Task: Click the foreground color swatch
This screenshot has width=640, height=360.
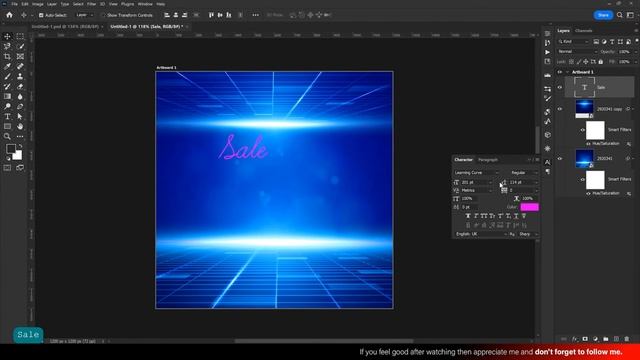Action: (x=11, y=149)
